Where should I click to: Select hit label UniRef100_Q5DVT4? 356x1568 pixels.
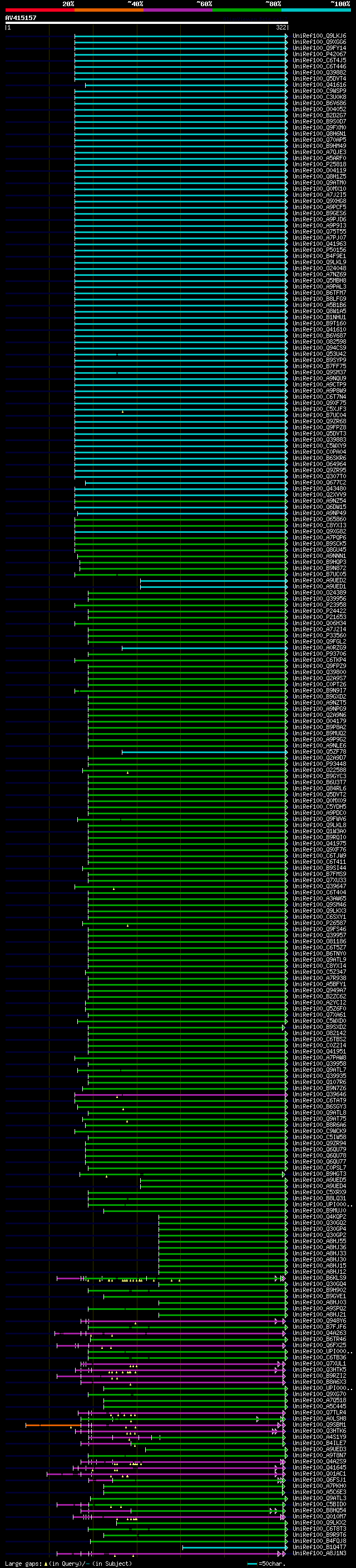coord(319,78)
